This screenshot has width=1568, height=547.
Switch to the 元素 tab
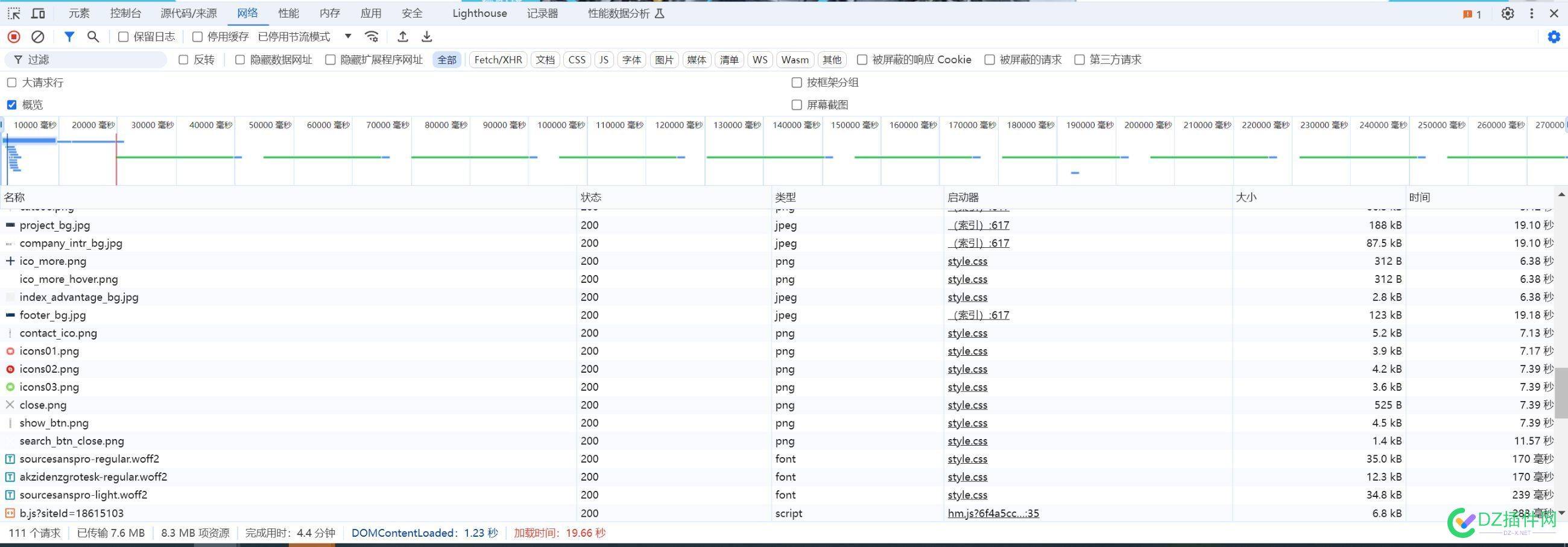78,13
